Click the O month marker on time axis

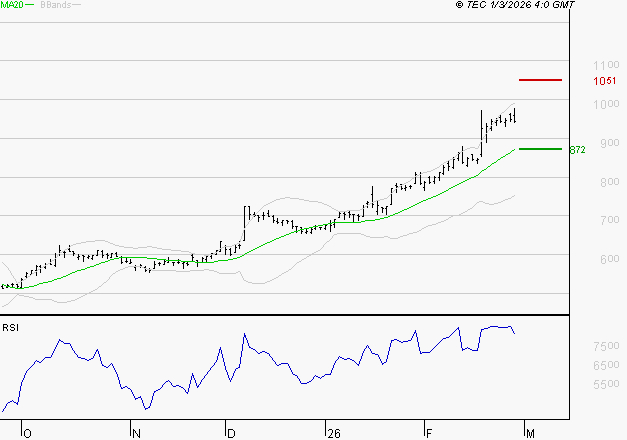click(27, 434)
